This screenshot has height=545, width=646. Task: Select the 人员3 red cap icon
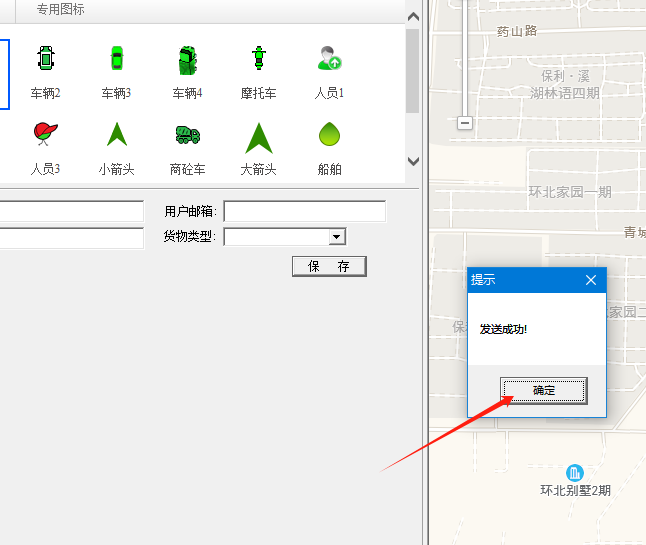tap(45, 134)
